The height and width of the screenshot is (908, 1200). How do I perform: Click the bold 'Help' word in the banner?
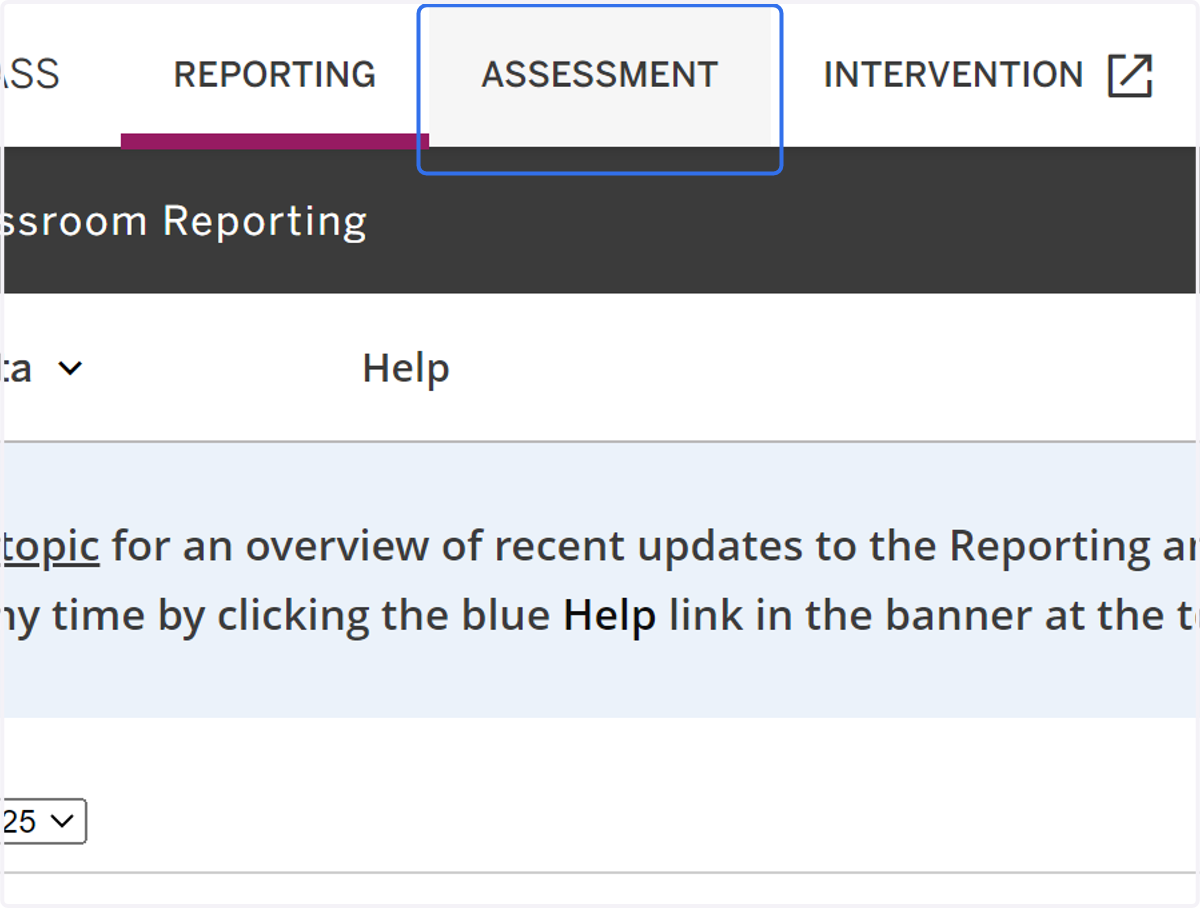point(610,616)
